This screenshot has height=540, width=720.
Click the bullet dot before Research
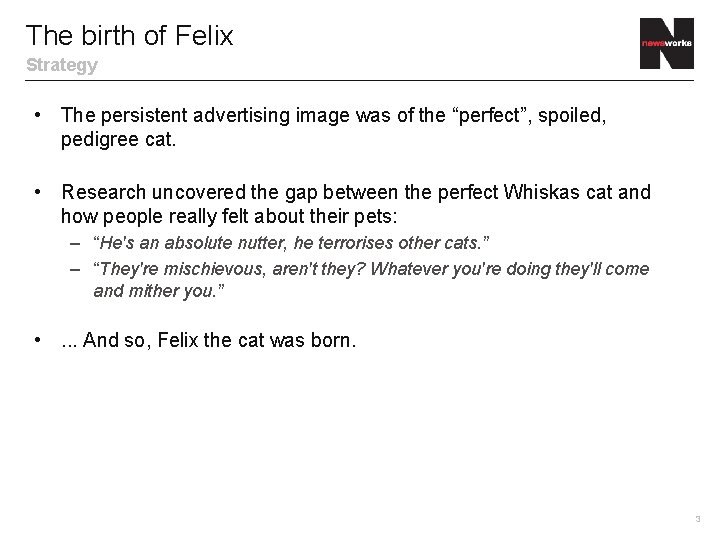(38, 191)
